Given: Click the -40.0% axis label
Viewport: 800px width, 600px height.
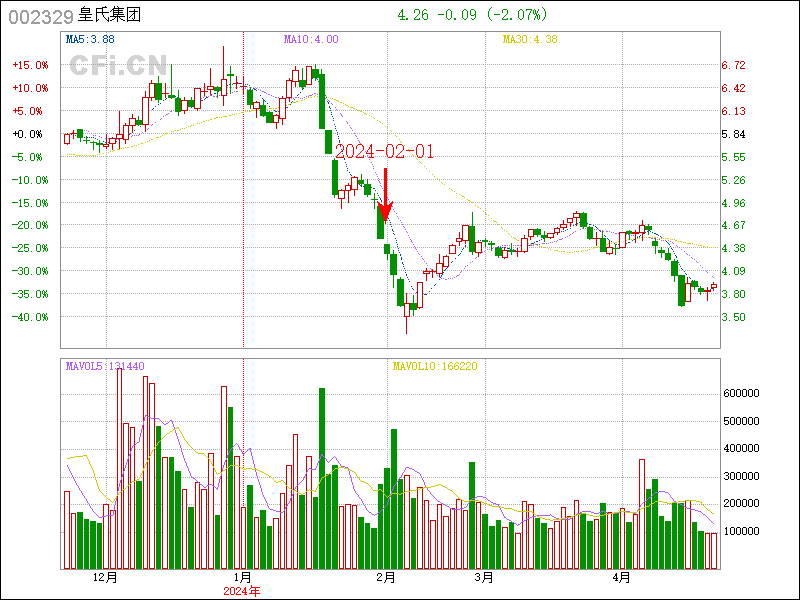Looking at the screenshot, I should (x=30, y=317).
